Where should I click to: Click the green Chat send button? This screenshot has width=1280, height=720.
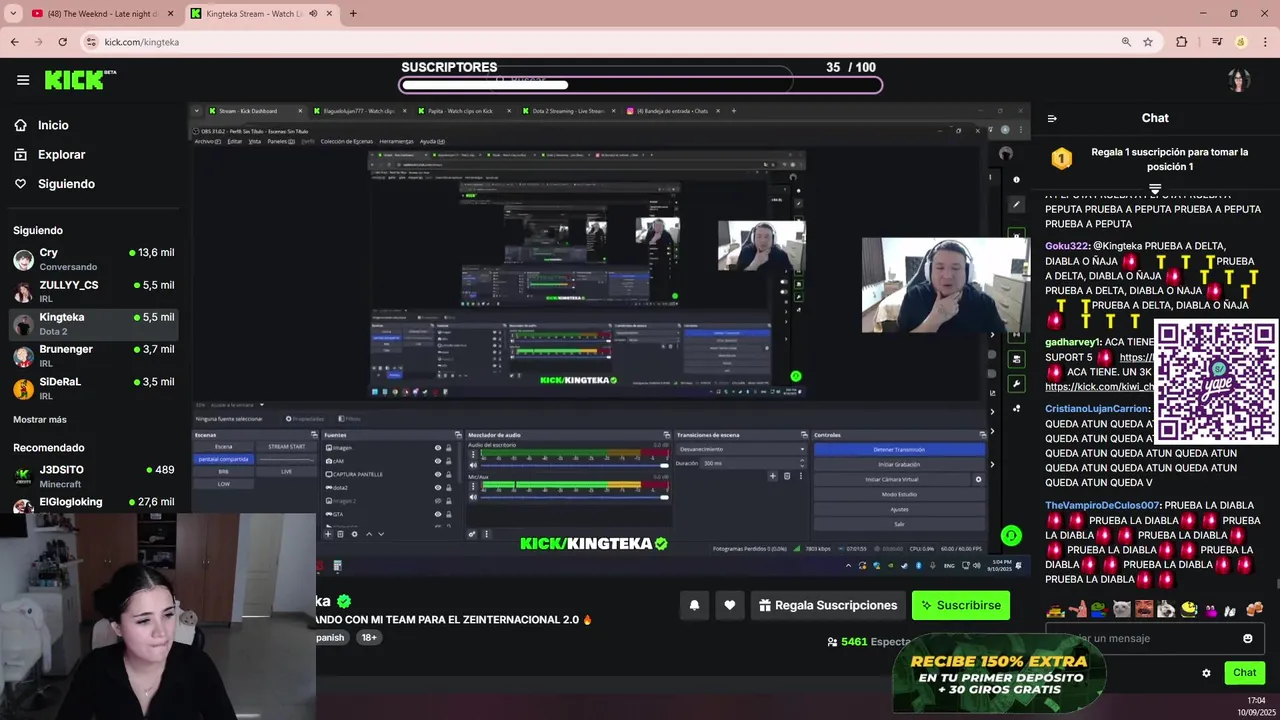pyautogui.click(x=1244, y=673)
